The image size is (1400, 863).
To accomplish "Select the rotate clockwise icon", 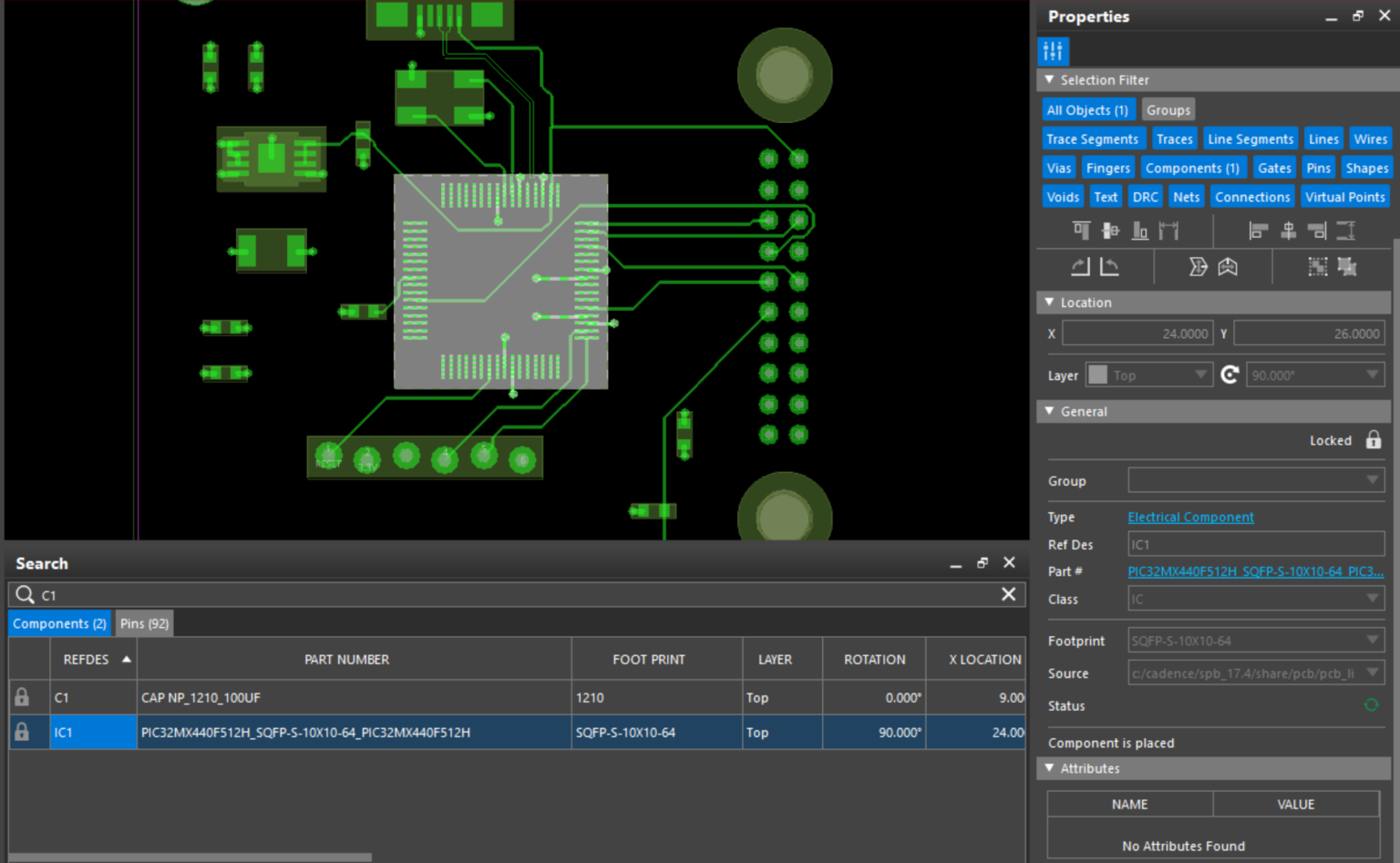I will coord(1079,266).
